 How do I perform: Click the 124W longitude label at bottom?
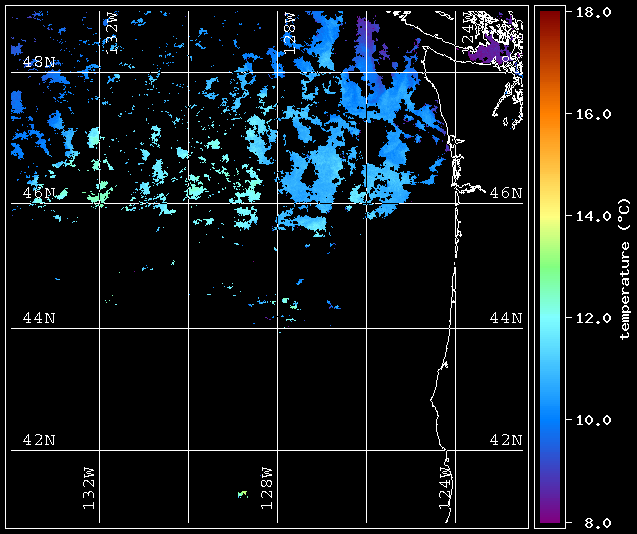445,488
